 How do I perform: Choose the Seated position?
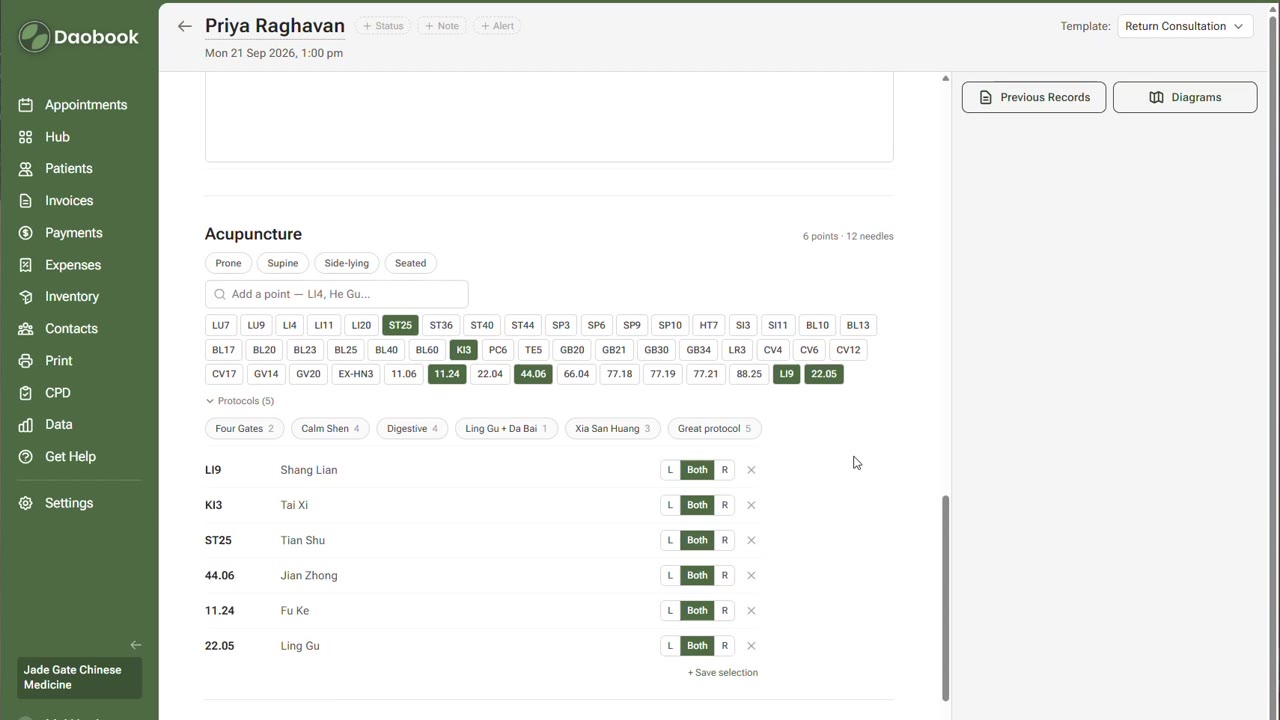(x=410, y=263)
